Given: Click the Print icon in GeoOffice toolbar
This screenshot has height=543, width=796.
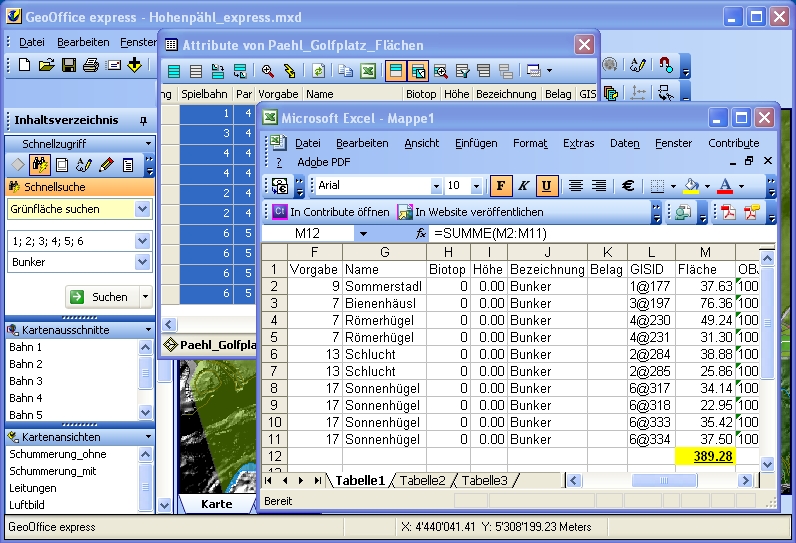Looking at the screenshot, I should [x=91, y=65].
